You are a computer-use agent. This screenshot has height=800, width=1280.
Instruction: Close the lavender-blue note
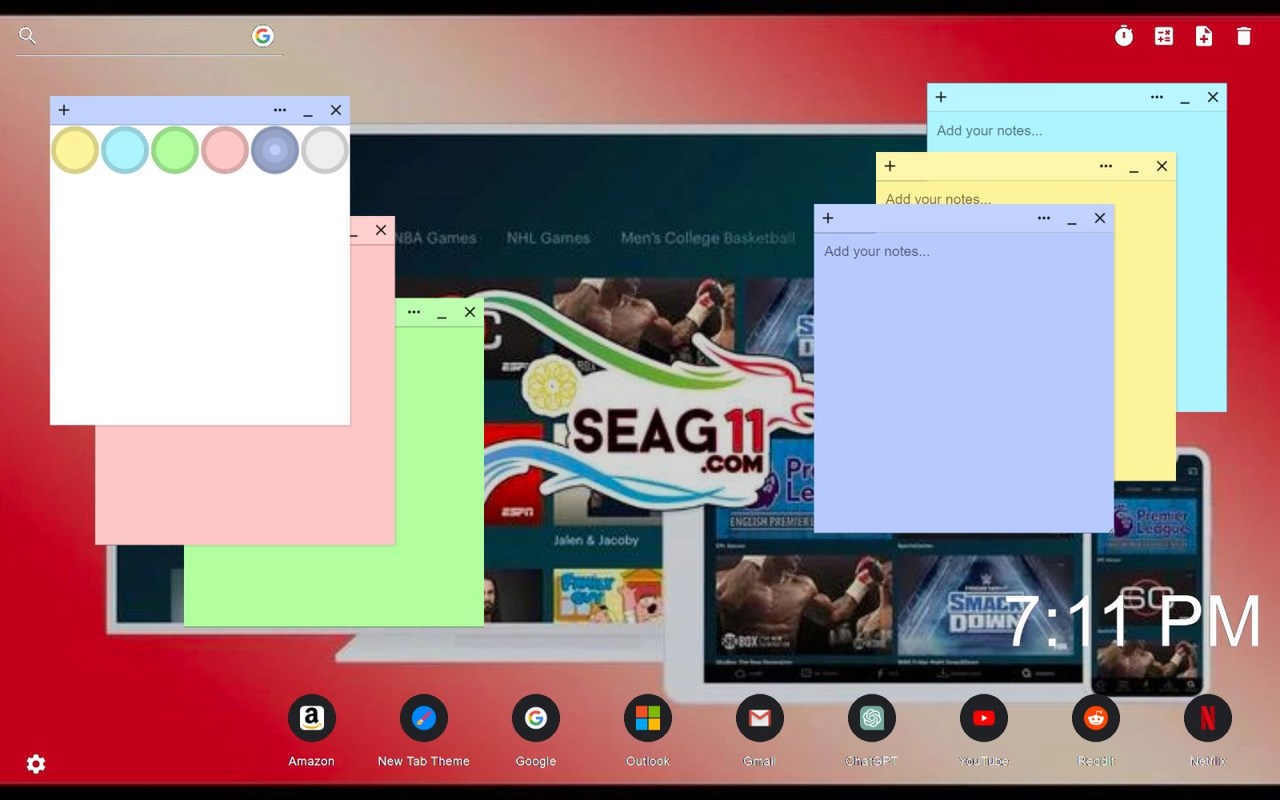1100,218
